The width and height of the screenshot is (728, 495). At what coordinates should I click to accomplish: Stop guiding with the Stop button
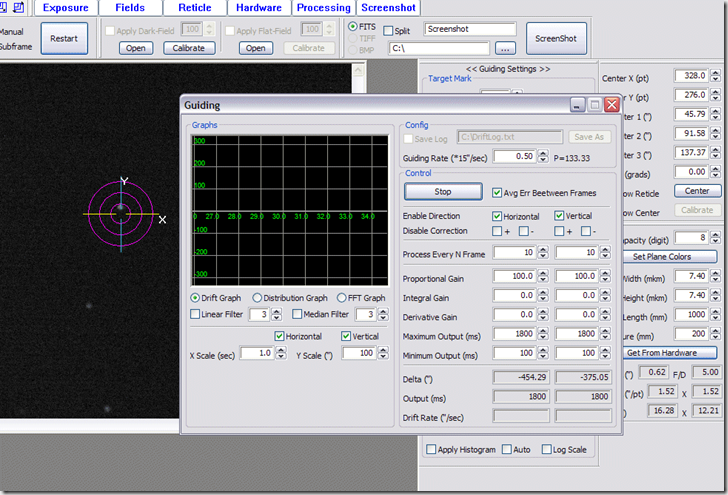[x=443, y=191]
